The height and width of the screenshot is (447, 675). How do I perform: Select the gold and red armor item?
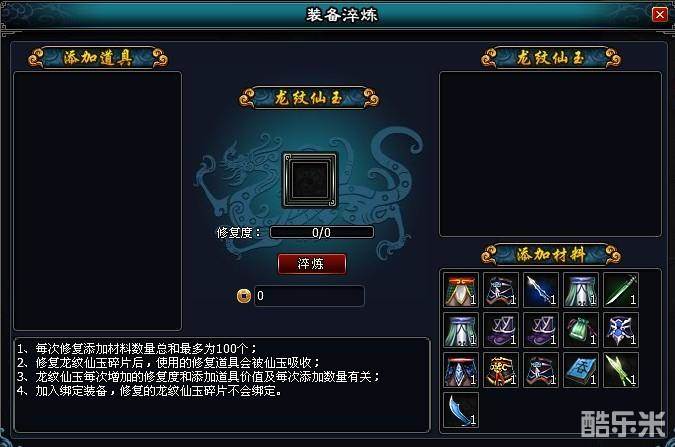click(x=501, y=370)
